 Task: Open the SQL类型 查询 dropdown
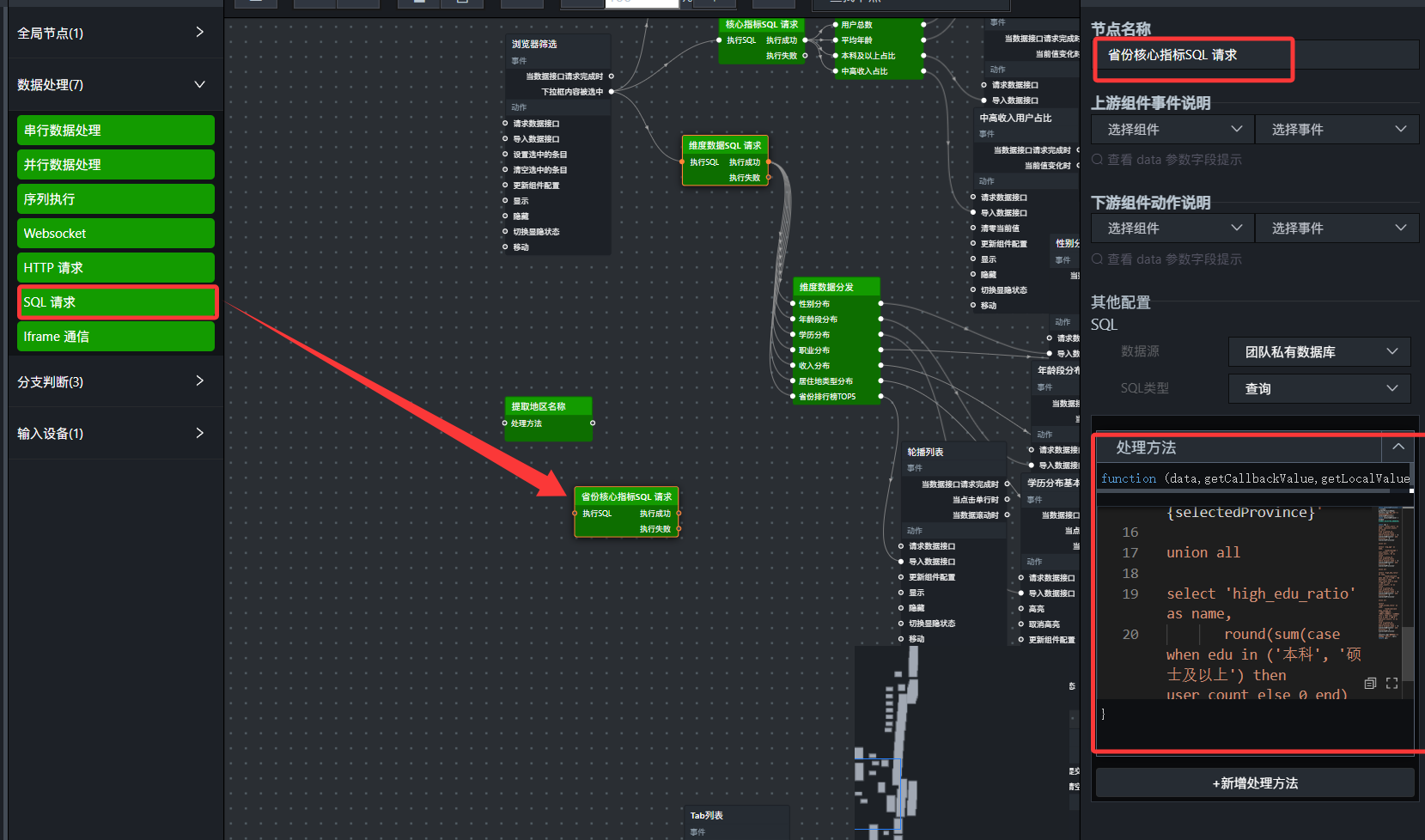pyautogui.click(x=1319, y=389)
